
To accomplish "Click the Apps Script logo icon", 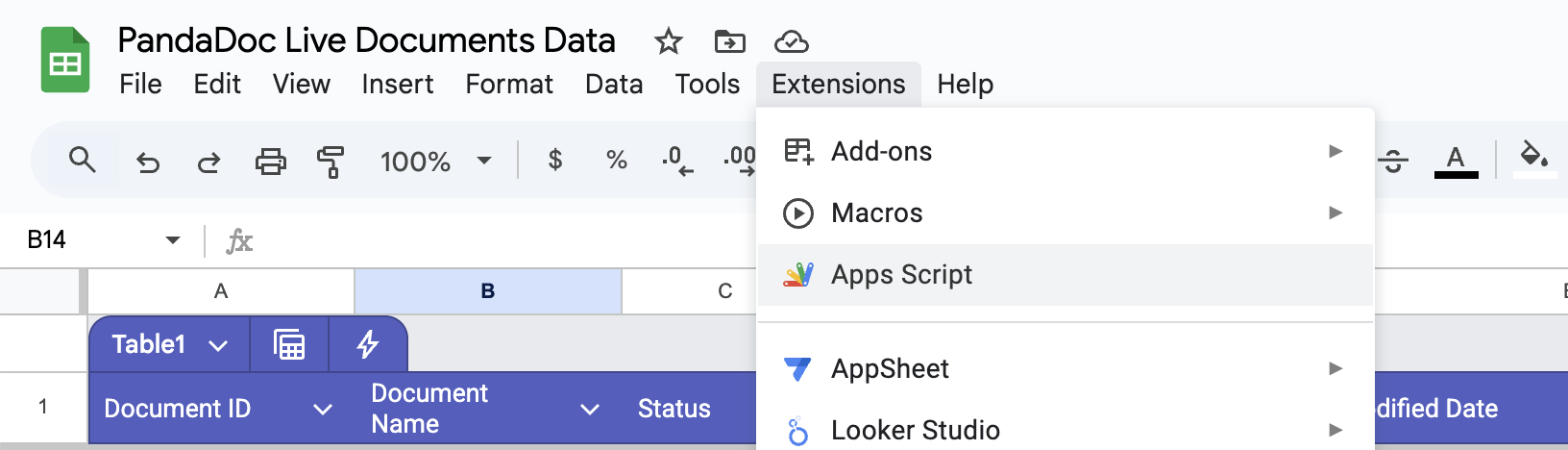I will tap(798, 275).
